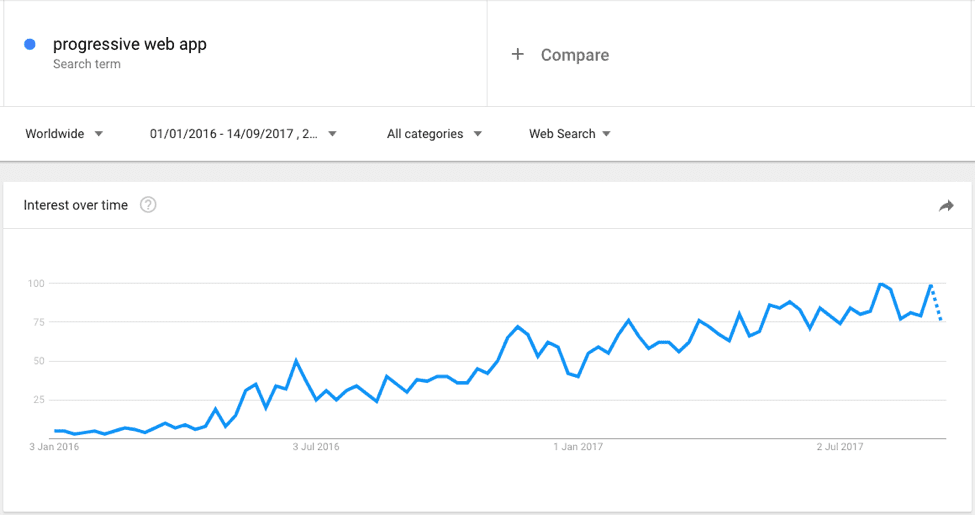Edit the 'progressive web app' search term

[130, 44]
